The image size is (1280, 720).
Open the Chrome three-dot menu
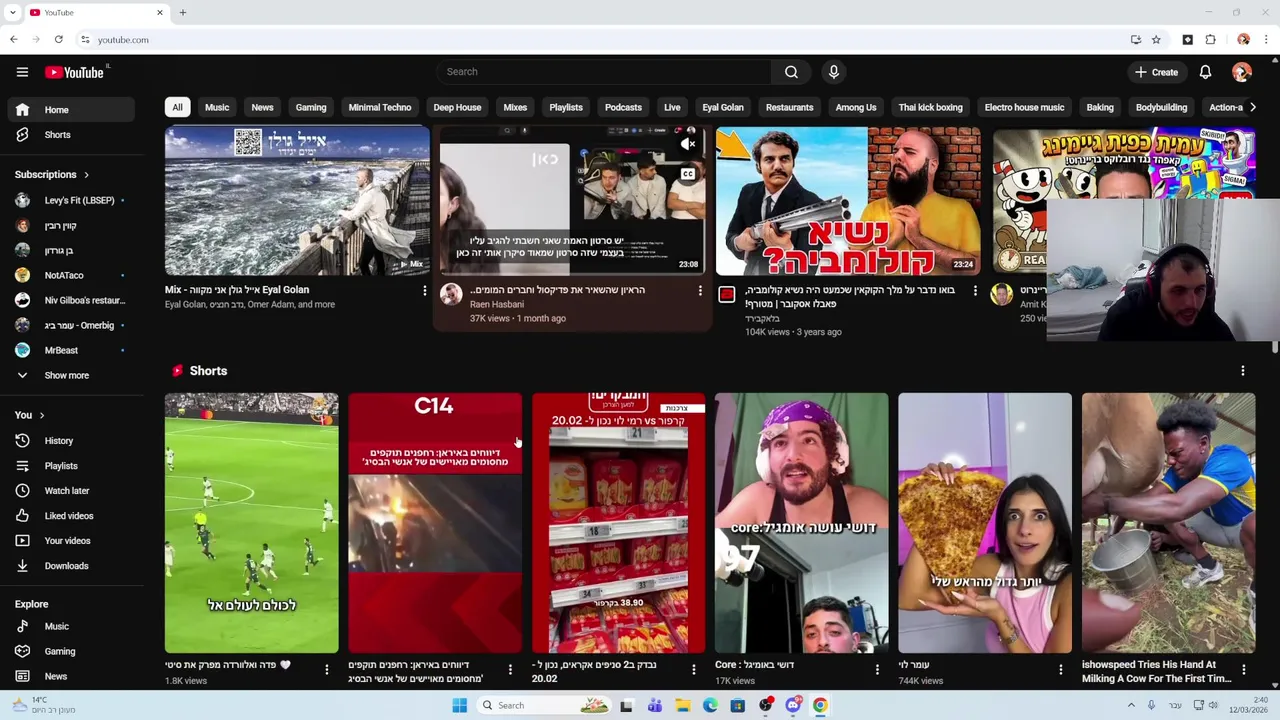1266,40
